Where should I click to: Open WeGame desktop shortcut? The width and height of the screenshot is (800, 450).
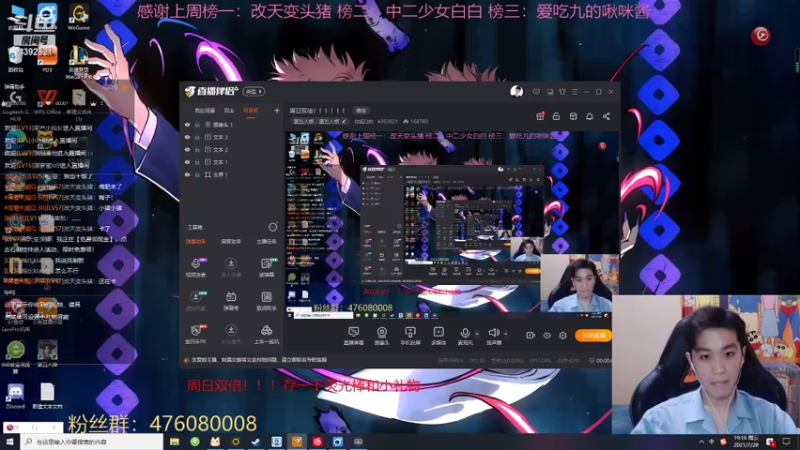[x=79, y=16]
